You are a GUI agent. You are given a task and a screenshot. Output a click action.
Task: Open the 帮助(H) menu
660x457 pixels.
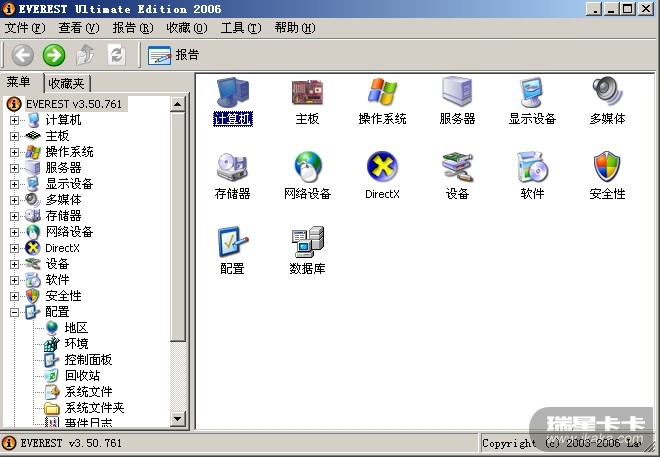pos(295,28)
